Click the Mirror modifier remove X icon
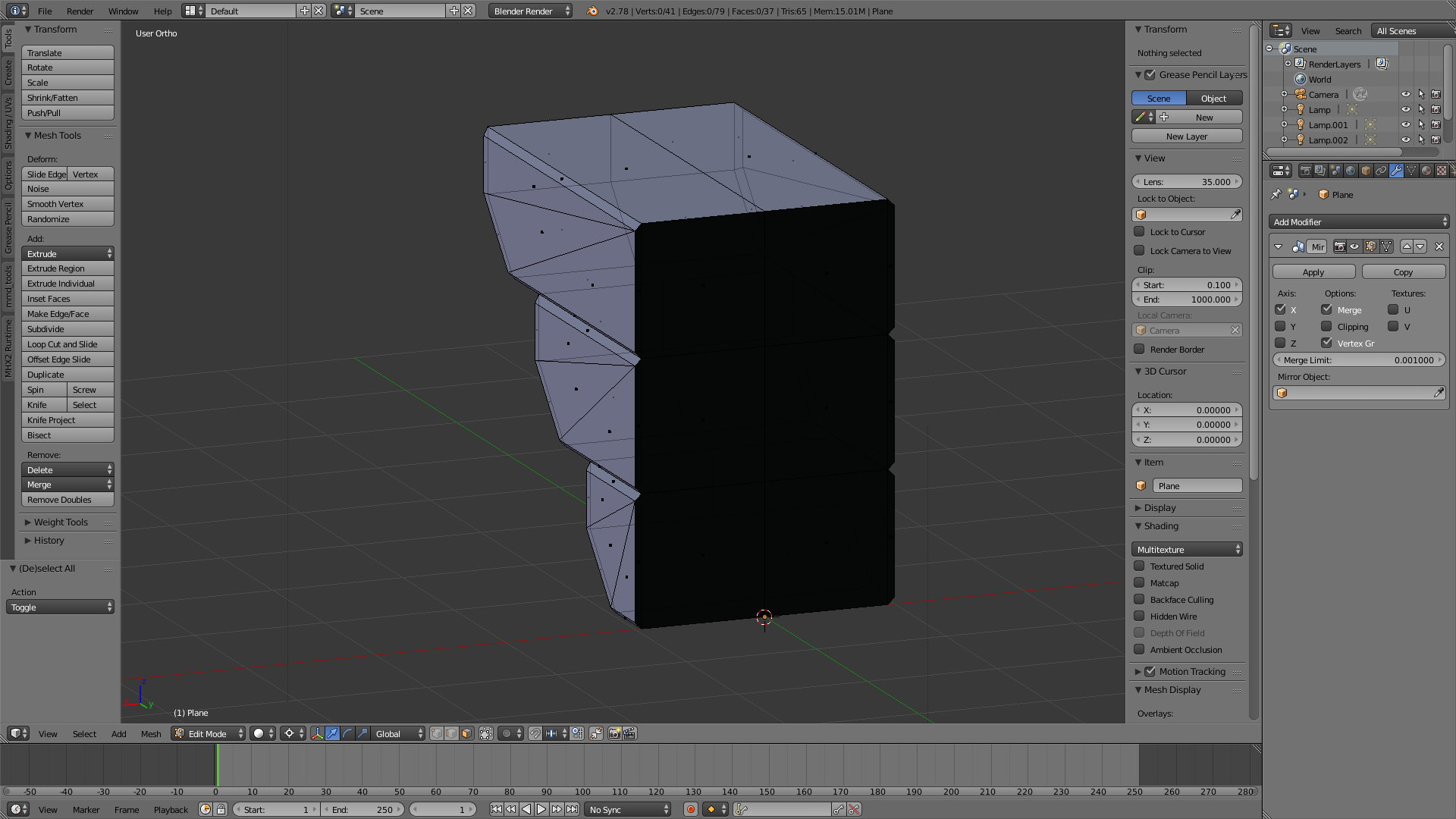Image resolution: width=1456 pixels, height=819 pixels. 1439,246
